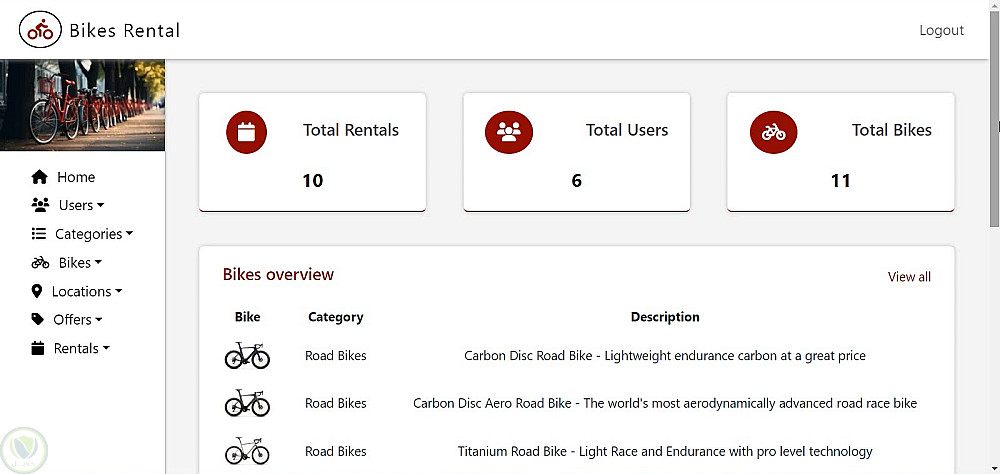
Task: Open the Offers dropdown in sidebar
Action: (78, 320)
